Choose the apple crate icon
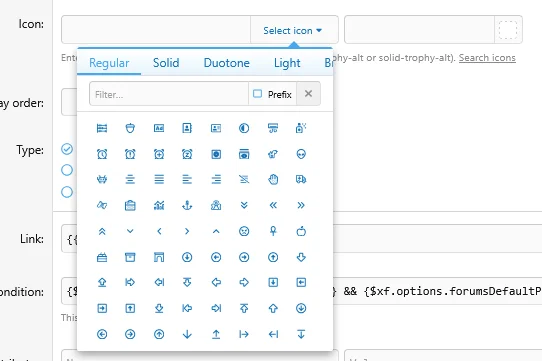The width and height of the screenshot is (542, 361). (102, 257)
